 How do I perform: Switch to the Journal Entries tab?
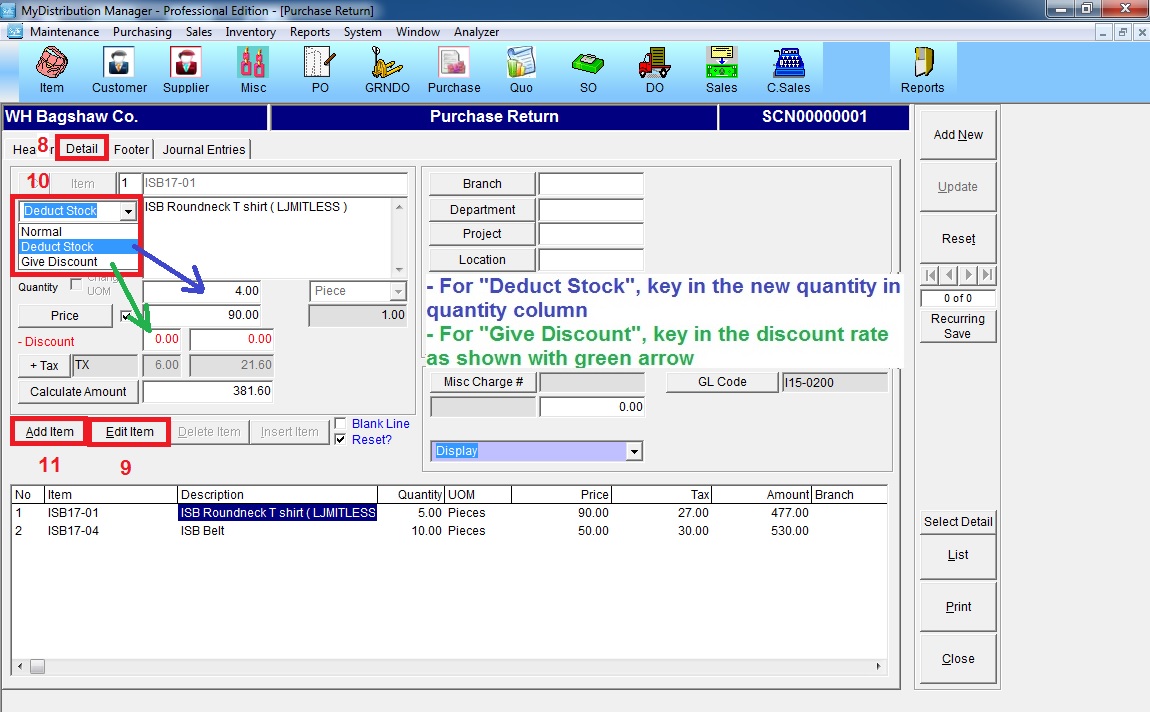coord(204,149)
